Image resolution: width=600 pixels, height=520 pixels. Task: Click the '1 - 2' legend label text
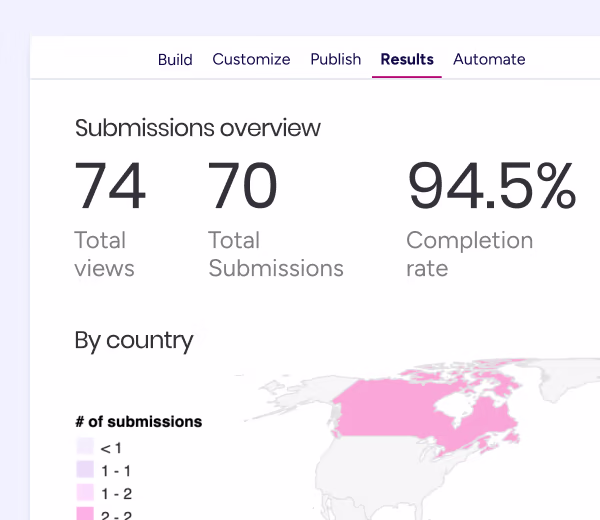pos(116,494)
